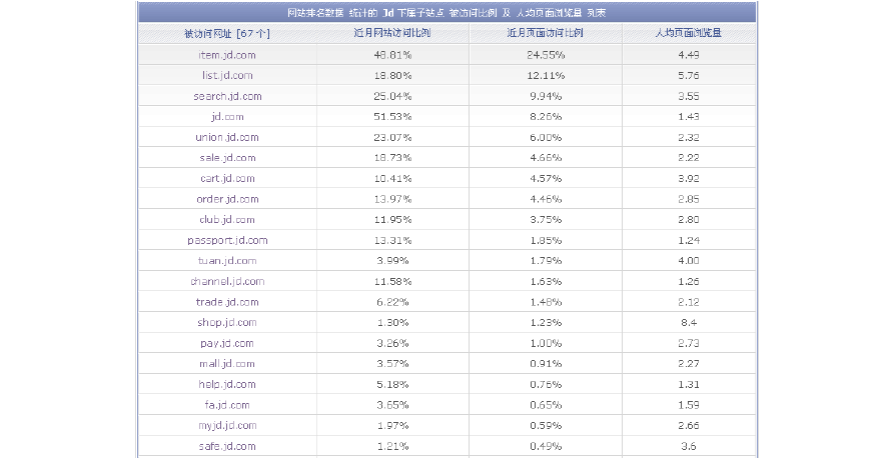Open the cart.jd.com link
Image resolution: width=893 pixels, height=458 pixels.
click(227, 178)
